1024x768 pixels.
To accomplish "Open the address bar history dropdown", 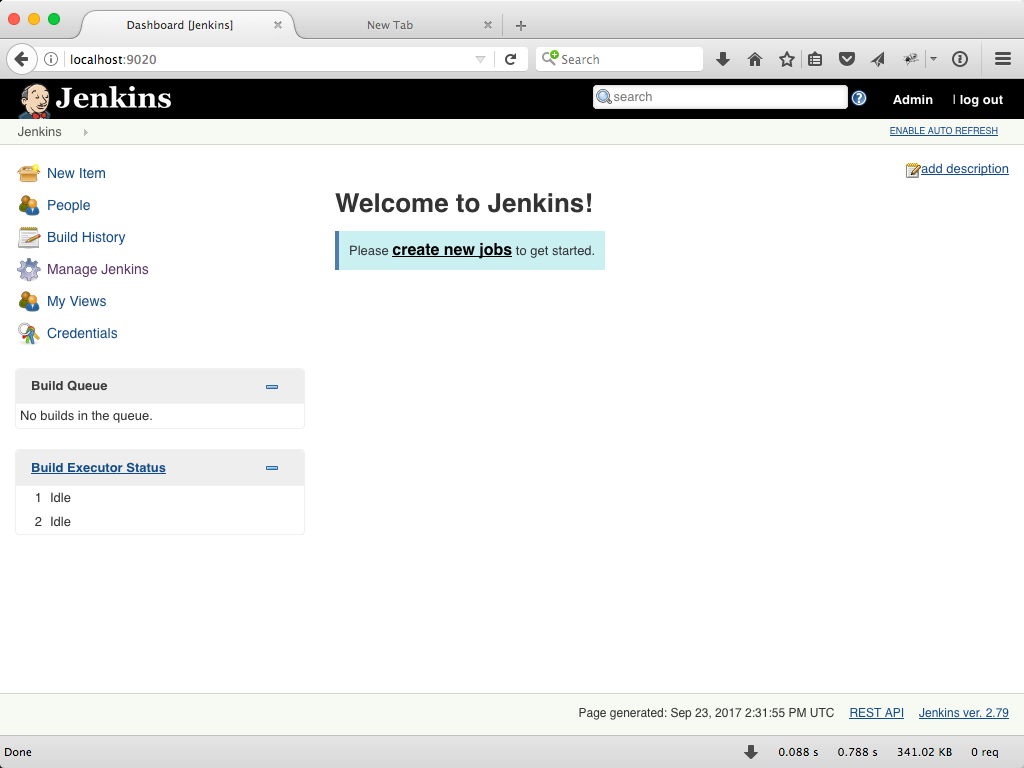I will tap(481, 59).
